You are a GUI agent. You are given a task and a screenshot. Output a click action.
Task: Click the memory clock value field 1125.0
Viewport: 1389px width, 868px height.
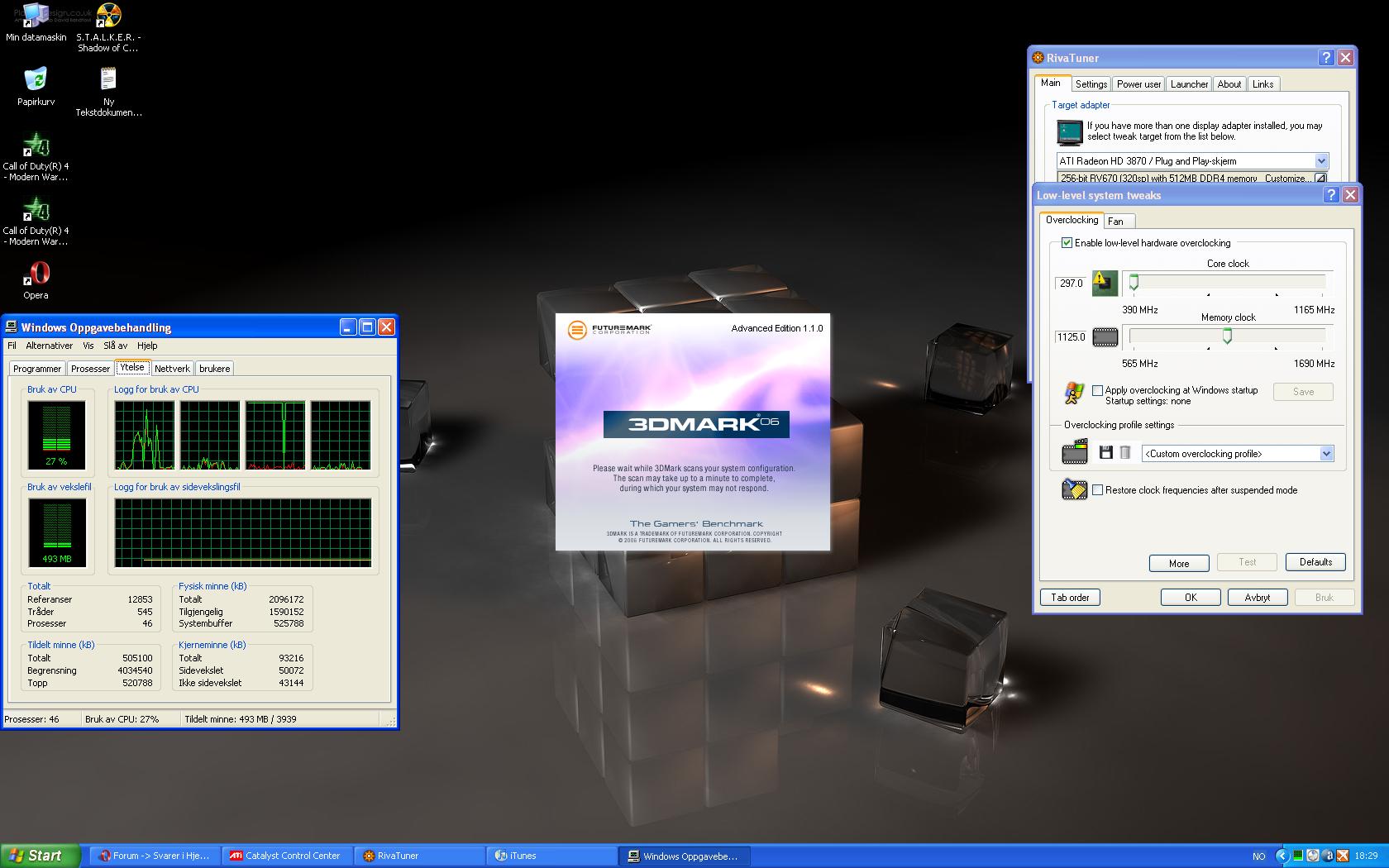point(1071,337)
